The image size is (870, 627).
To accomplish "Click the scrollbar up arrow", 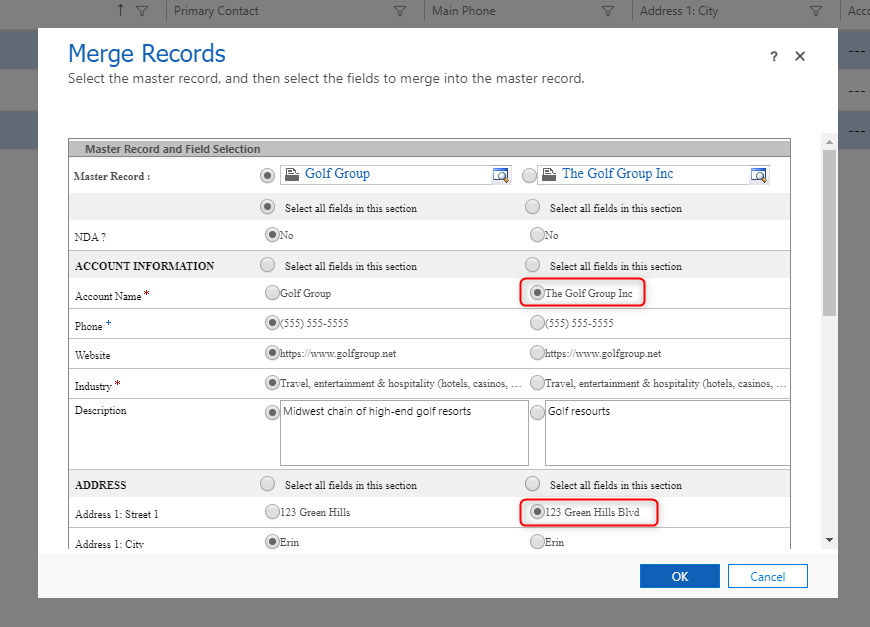I will (x=829, y=143).
